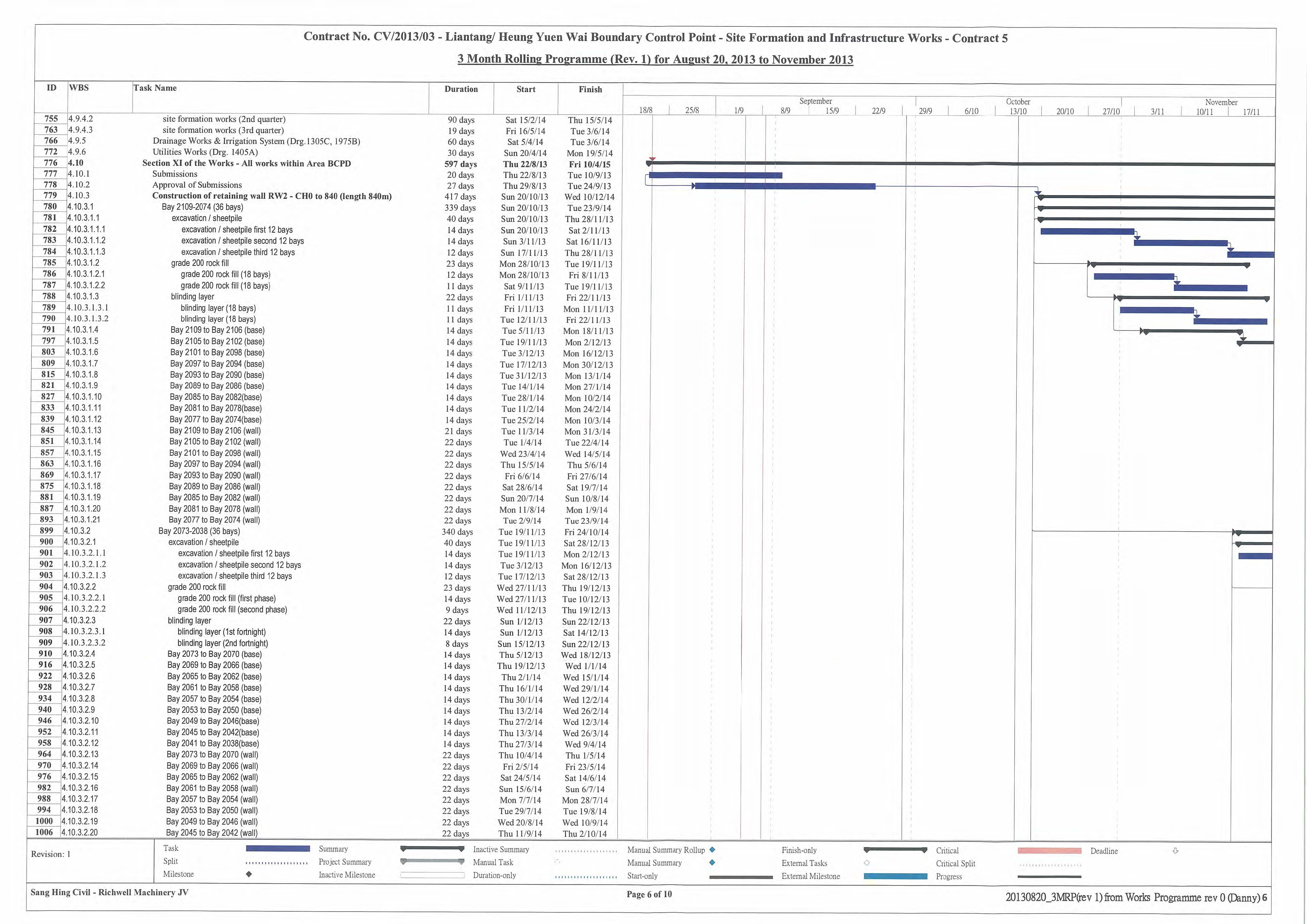The width and height of the screenshot is (1307, 924).
Task: Click the Submissions task bar in Gantt chart
Action: point(716,175)
